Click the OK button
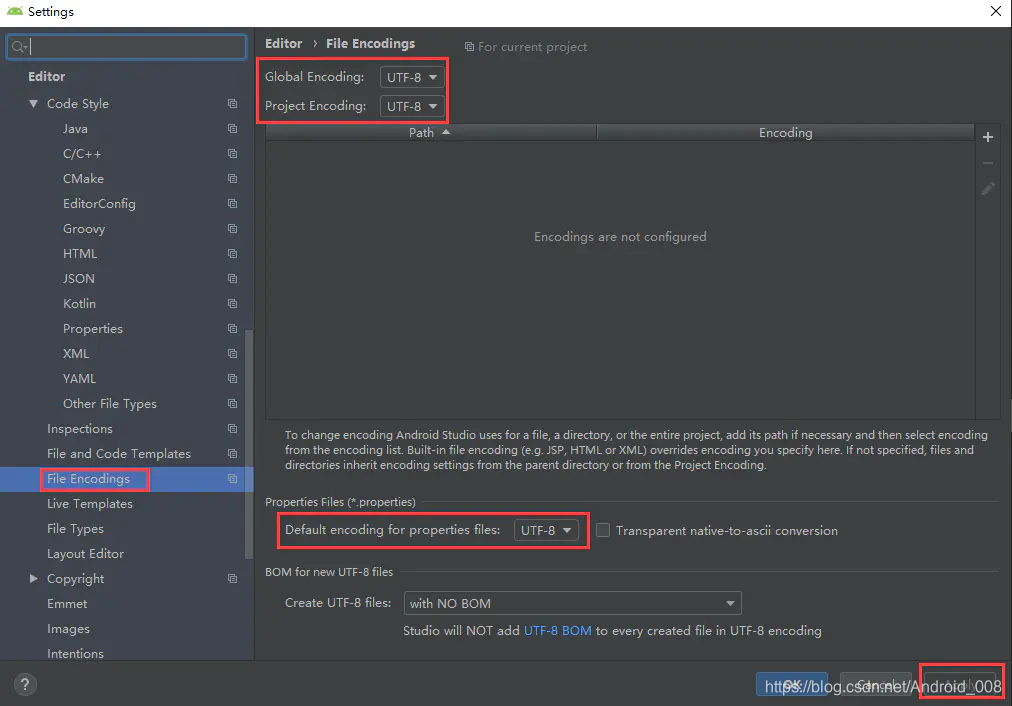 point(792,684)
